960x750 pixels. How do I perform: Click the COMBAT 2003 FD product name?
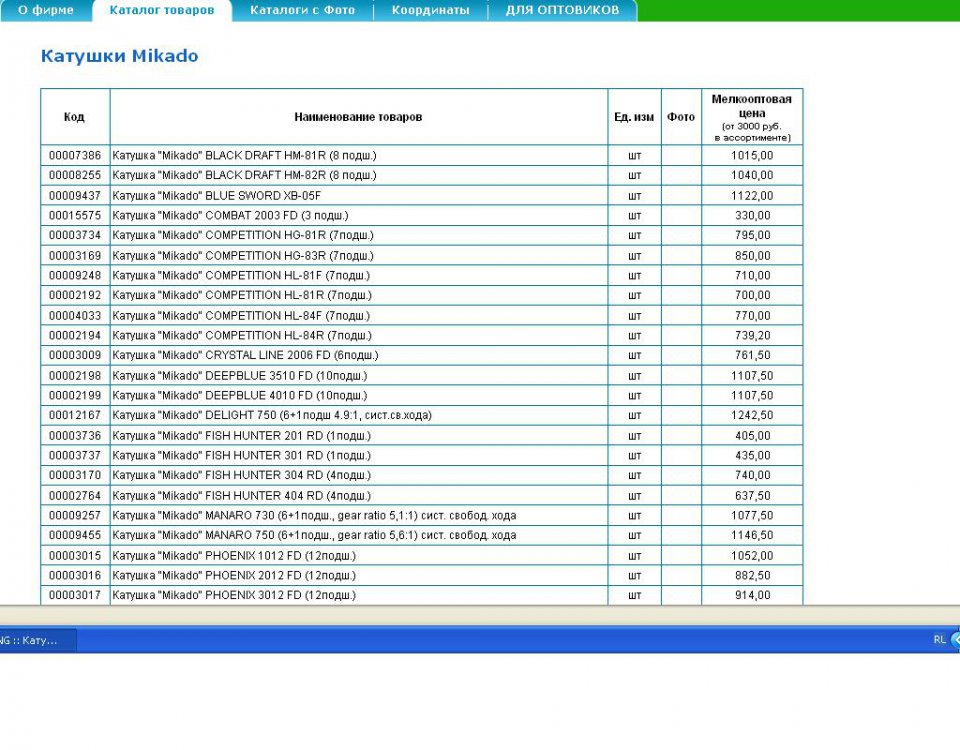coord(230,216)
